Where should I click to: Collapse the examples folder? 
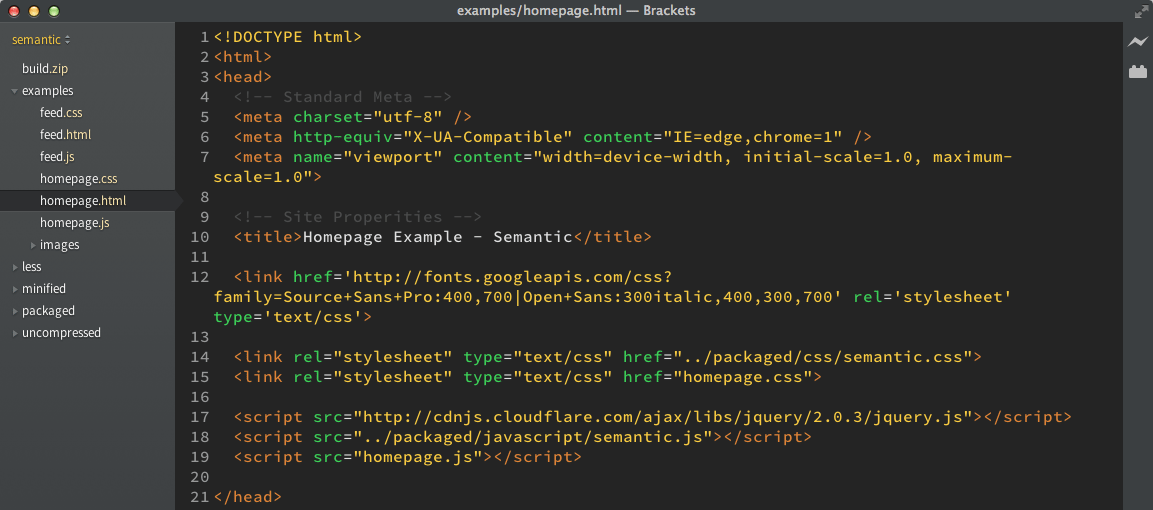(x=15, y=91)
